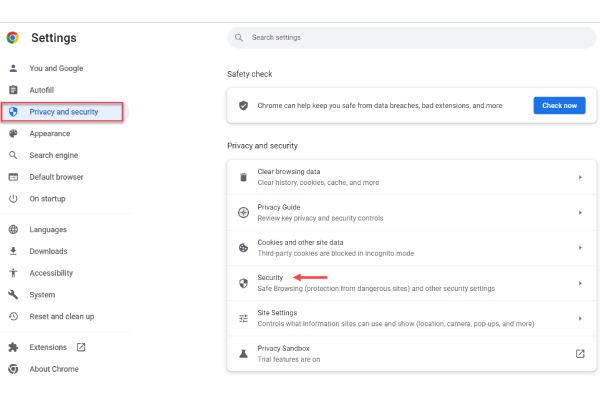Open the Extensions page link
This screenshot has width=600, height=400.
[48, 347]
